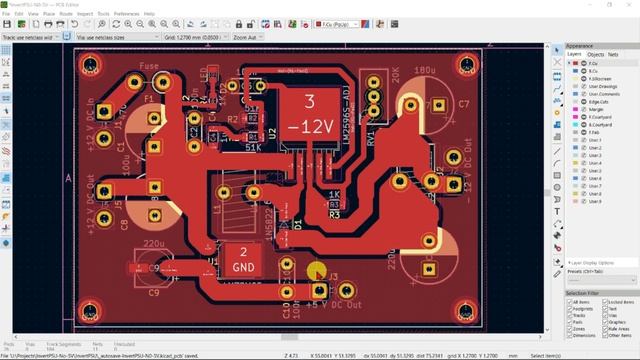Open the scripting console icon
Viewport: 640px width, 360px height.
click(394, 24)
